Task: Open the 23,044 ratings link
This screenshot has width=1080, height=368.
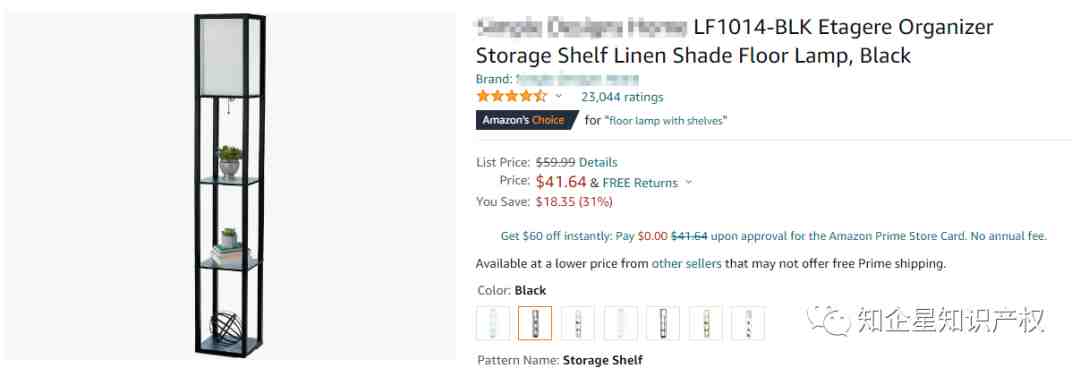Action: [622, 97]
